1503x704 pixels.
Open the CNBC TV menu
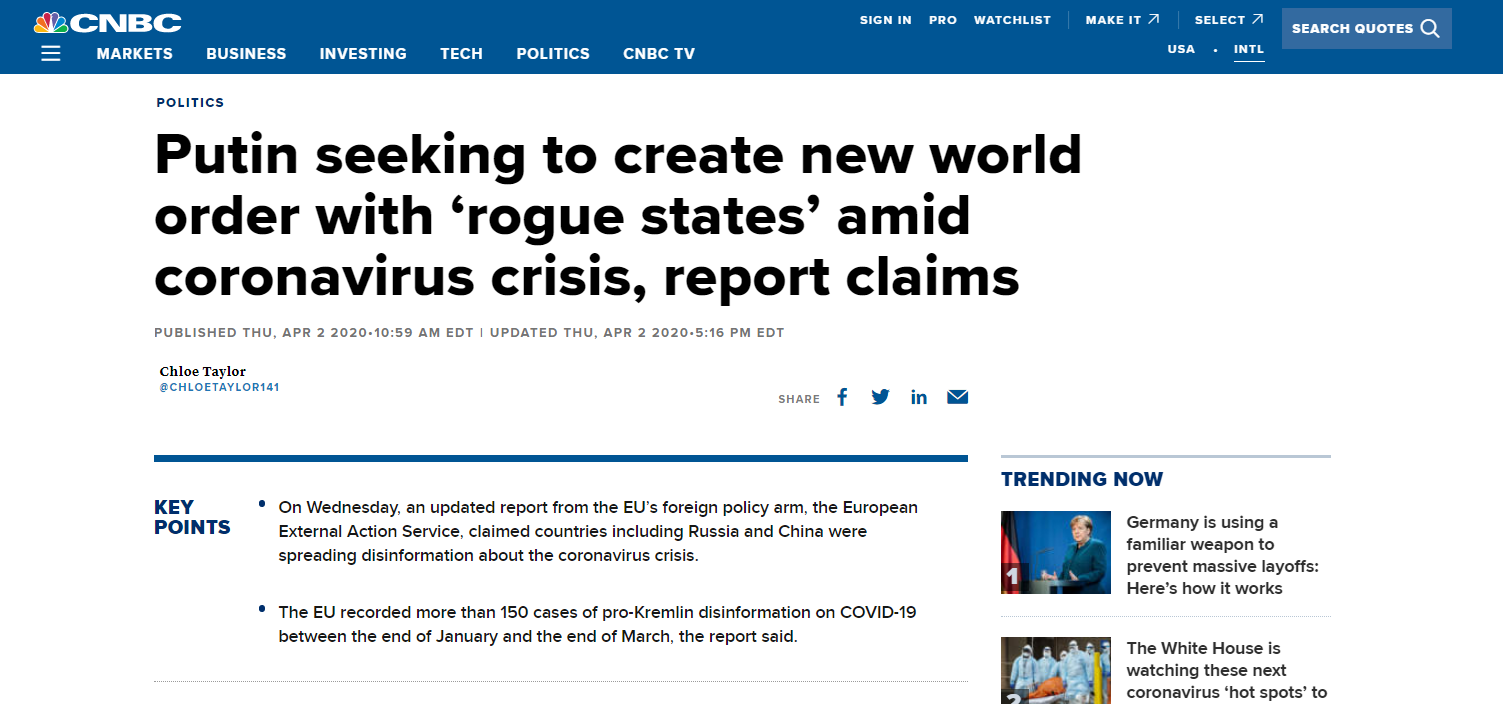click(x=658, y=54)
